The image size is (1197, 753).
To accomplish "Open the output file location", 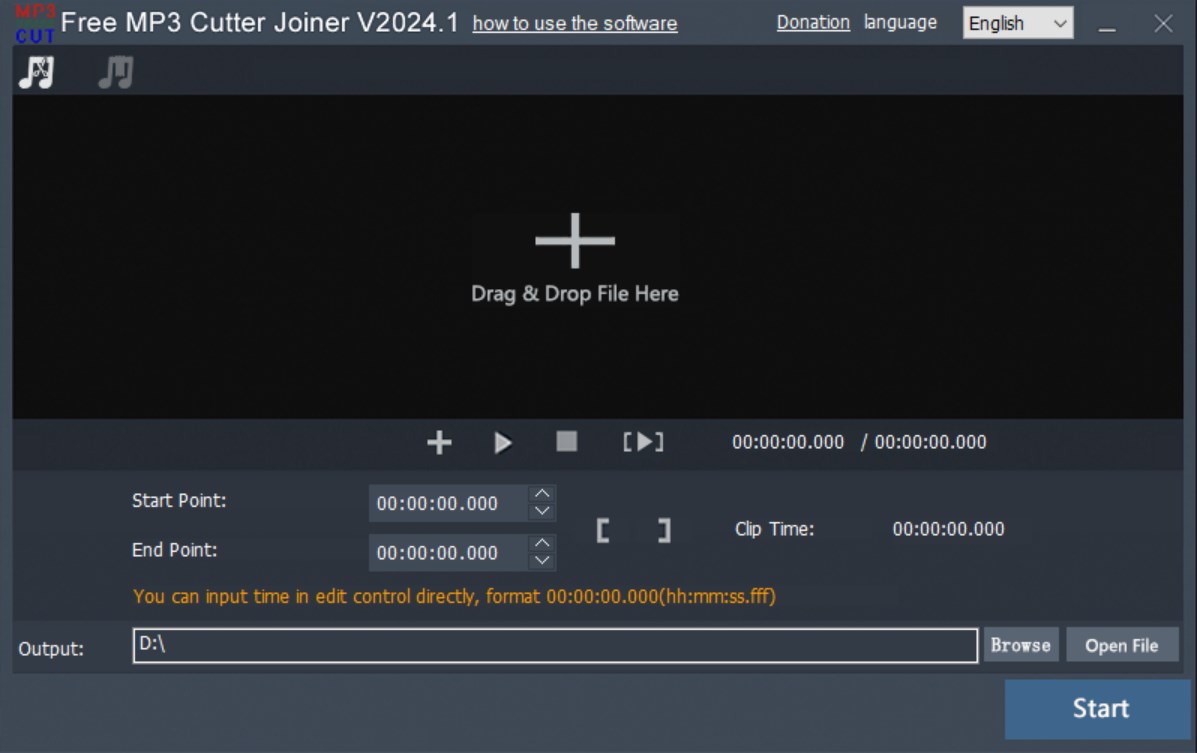I will pyautogui.click(x=1122, y=644).
